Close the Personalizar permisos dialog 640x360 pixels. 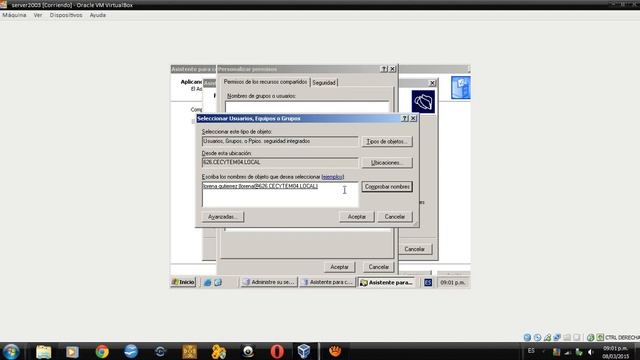[x=392, y=69]
